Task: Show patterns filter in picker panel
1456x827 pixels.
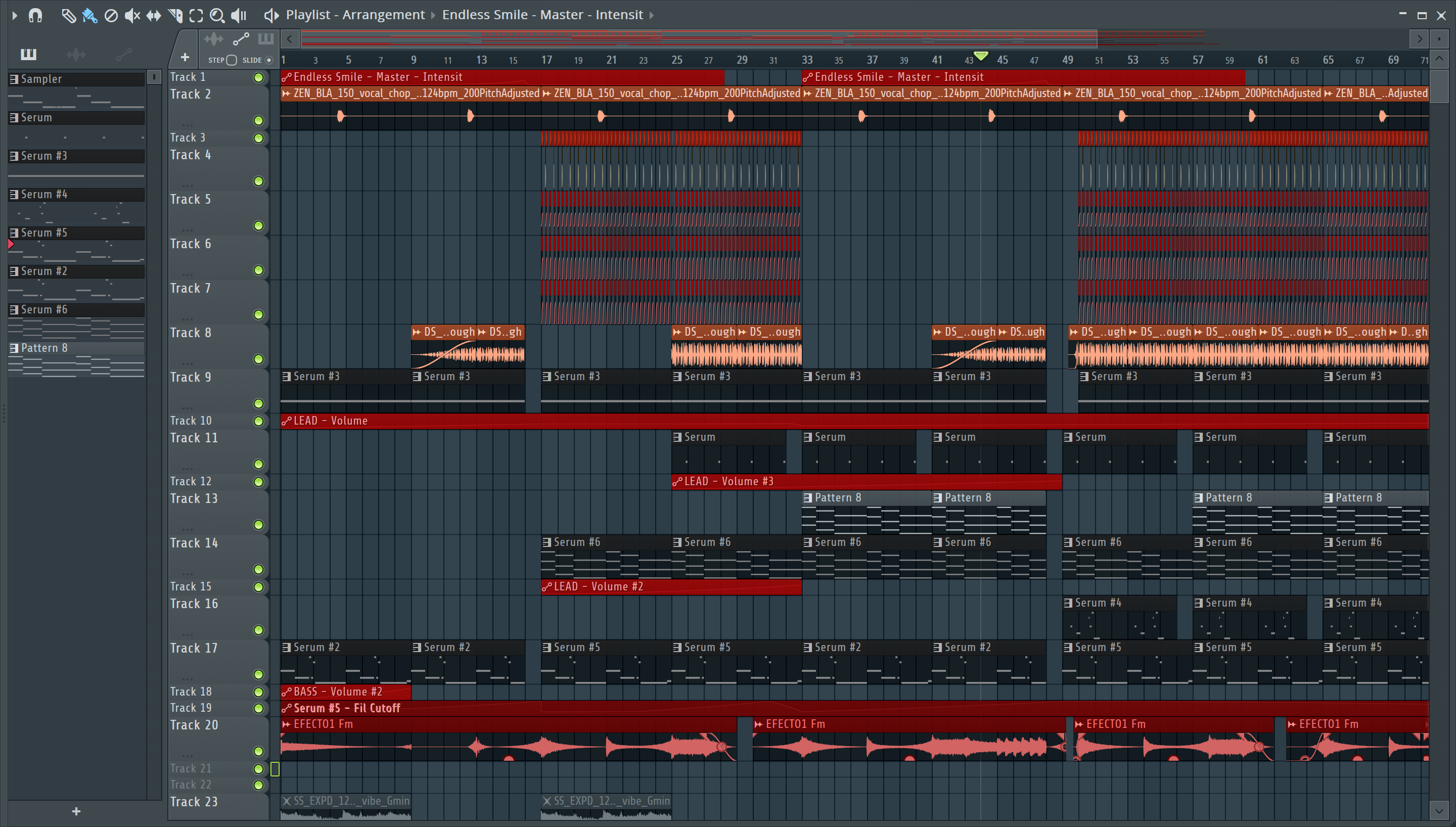Action: 28,55
